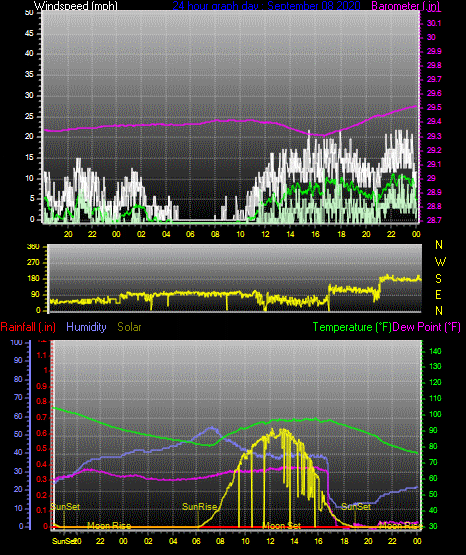This screenshot has width=466, height=555.
Task: Click the blue humidity axis value 10
Action: 18,509
